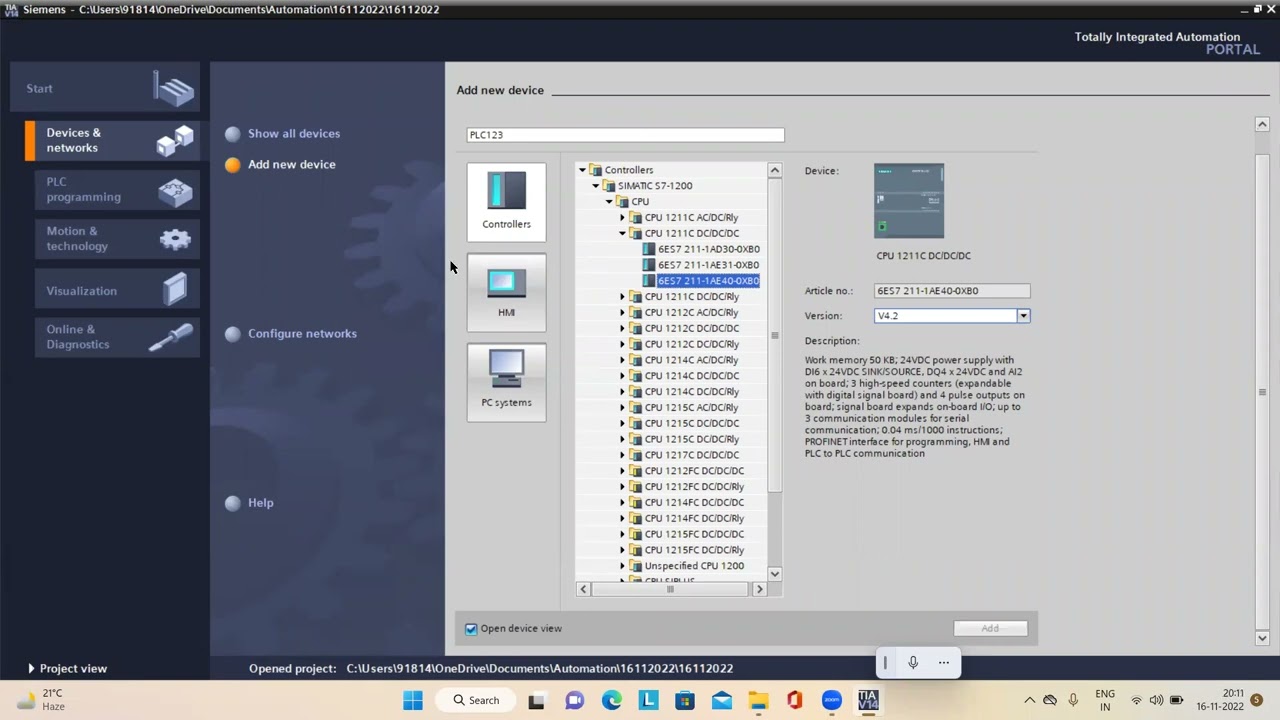Viewport: 1280px width, 720px height.
Task: Open Zoom from the taskbar
Action: point(831,700)
